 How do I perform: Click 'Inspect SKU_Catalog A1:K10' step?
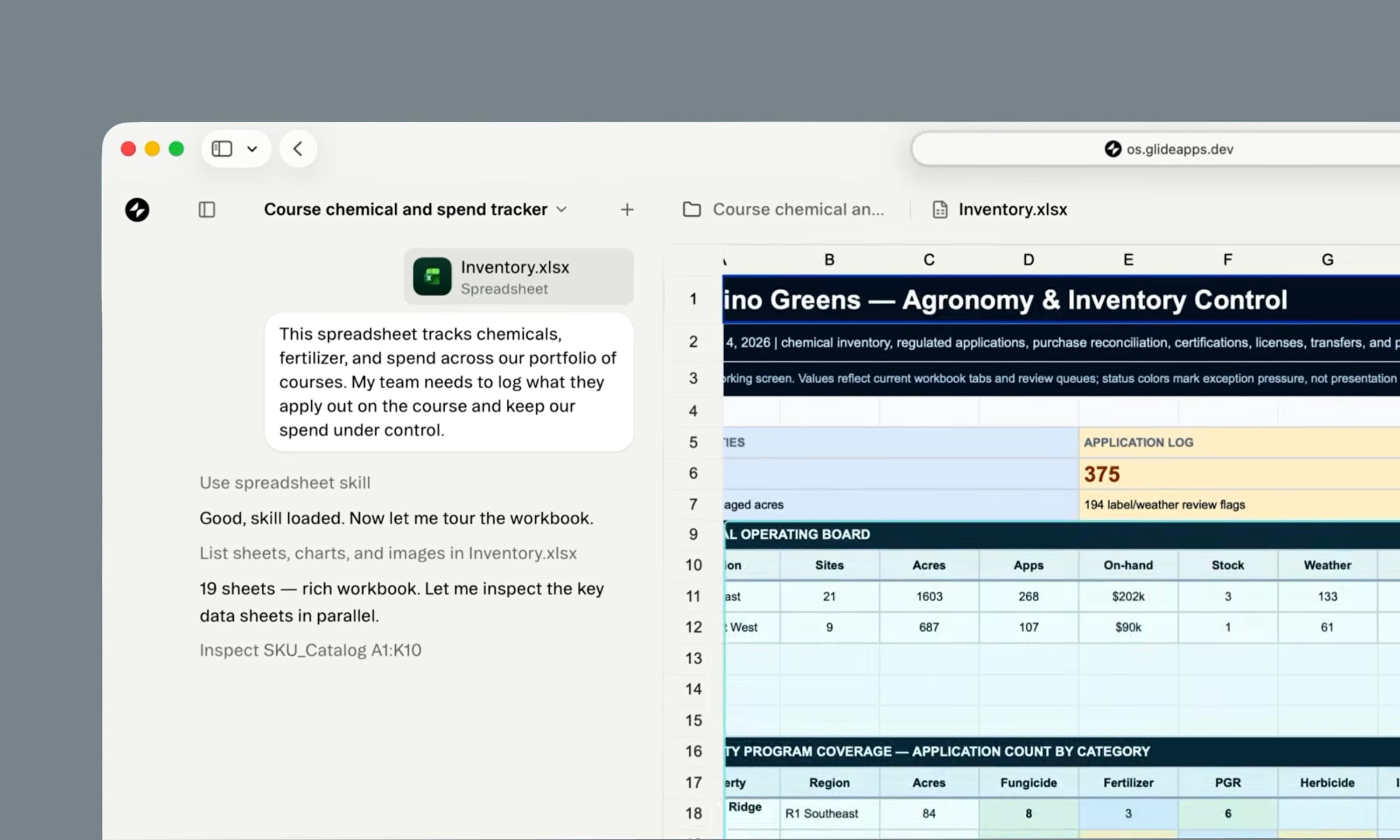pos(310,650)
